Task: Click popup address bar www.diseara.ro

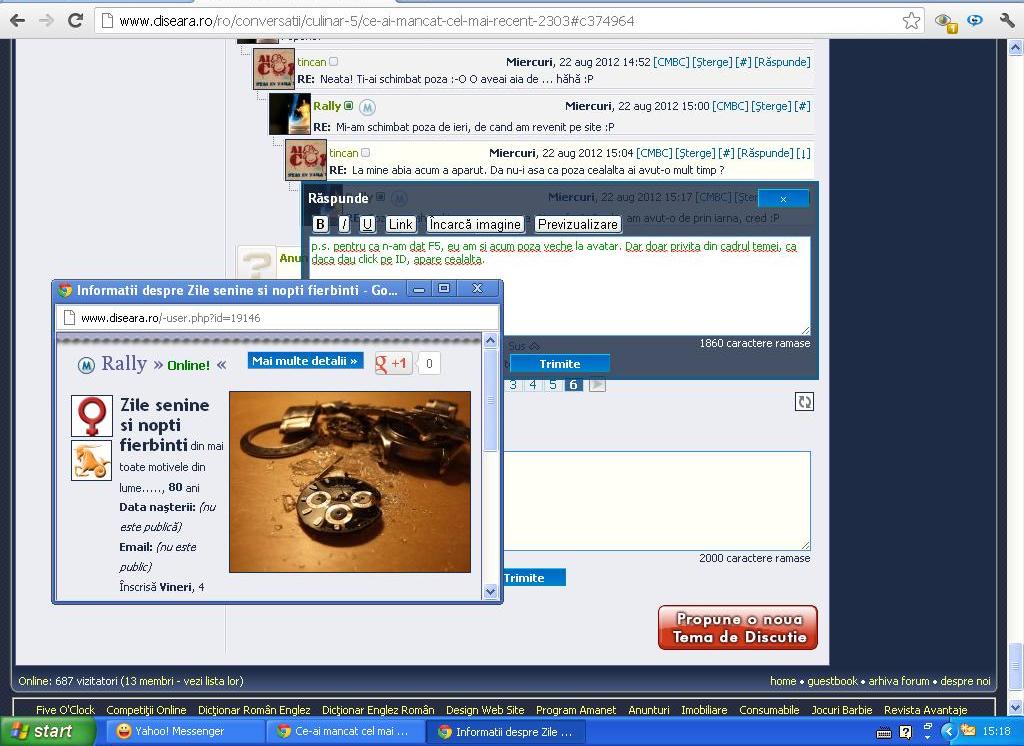Action: point(278,318)
